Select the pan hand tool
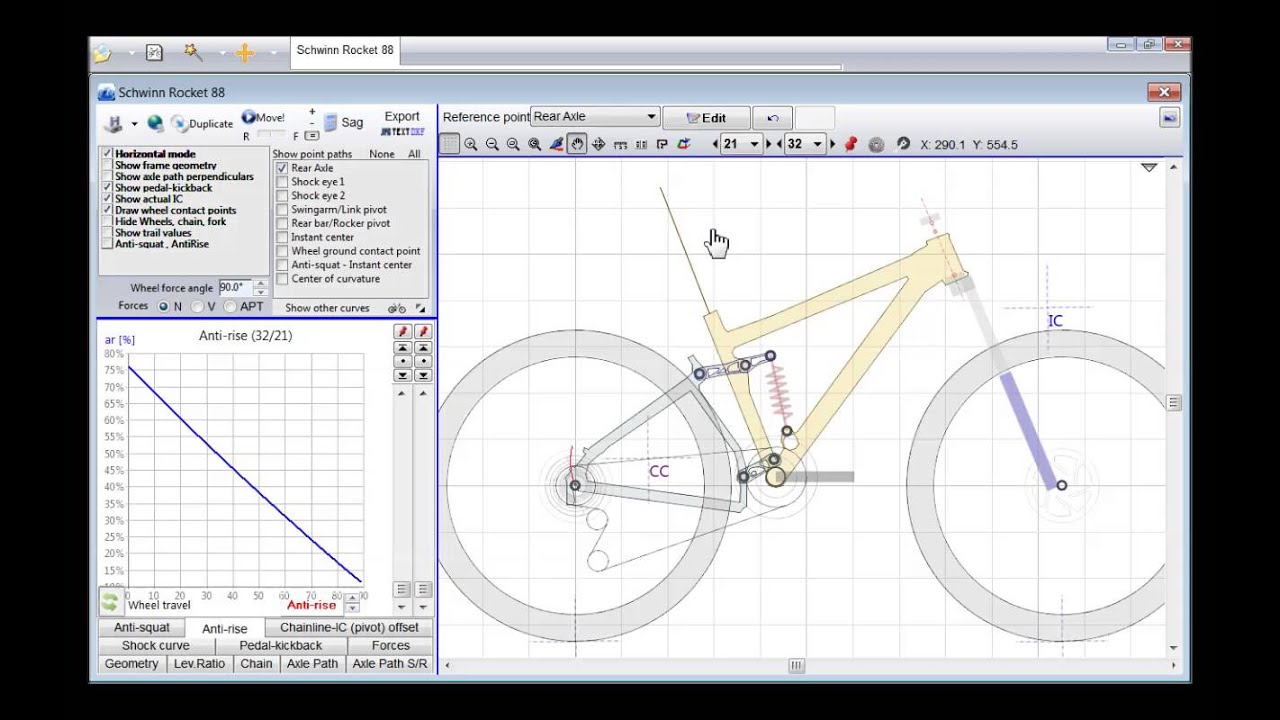Viewport: 1280px width, 720px height. tap(577, 144)
